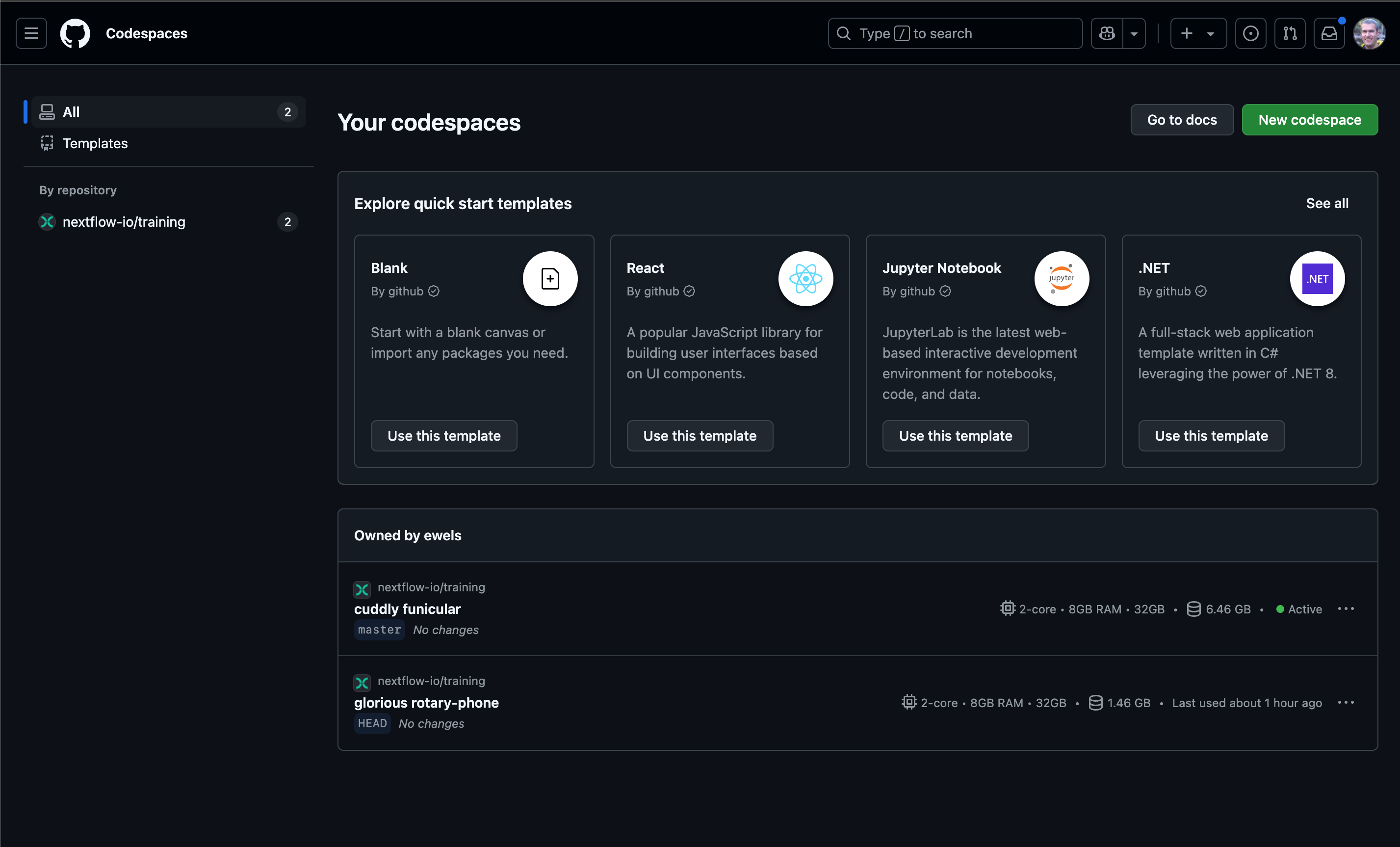
Task: Click the notifications bell icon
Action: [x=1328, y=33]
